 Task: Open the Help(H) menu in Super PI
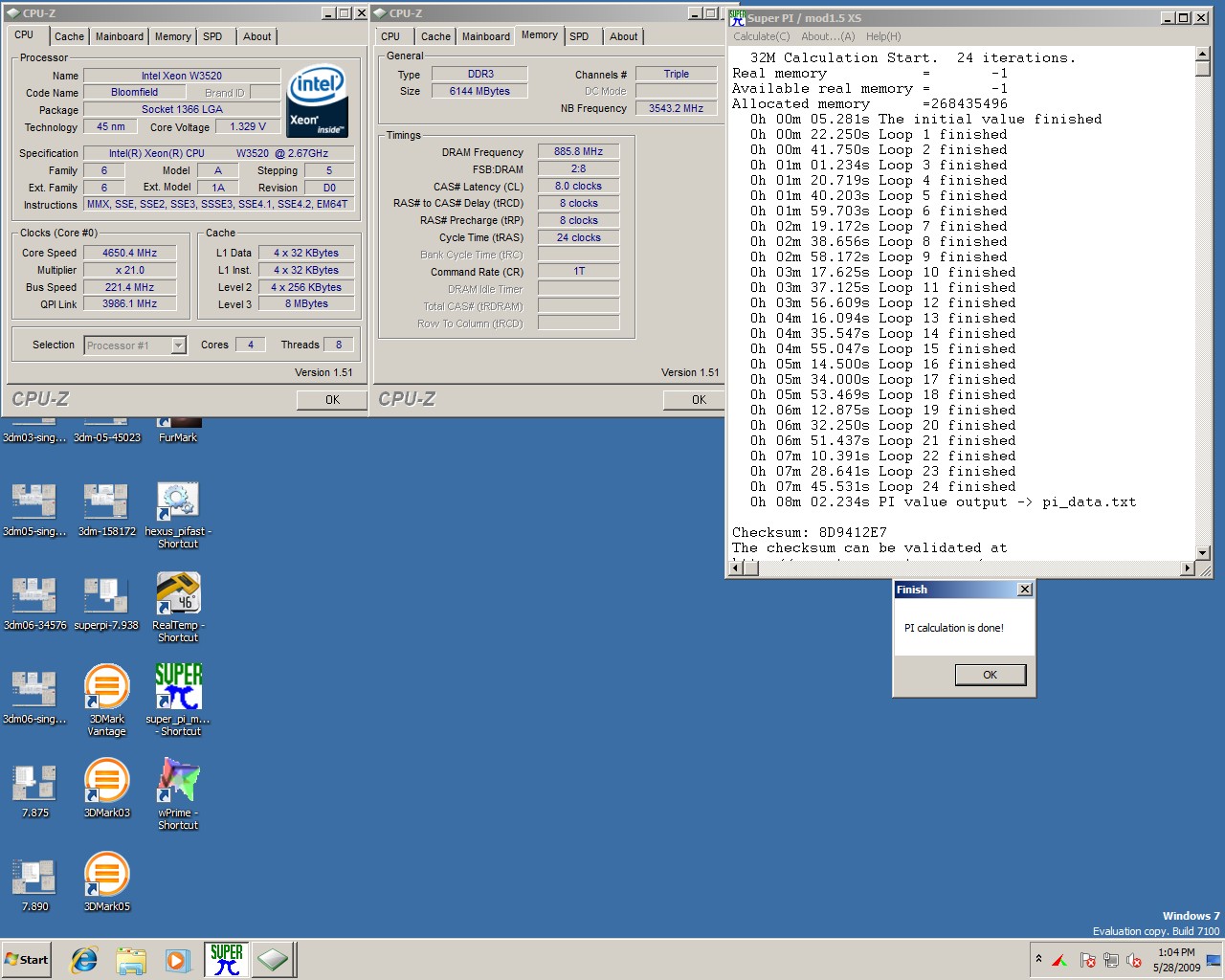pos(883,36)
